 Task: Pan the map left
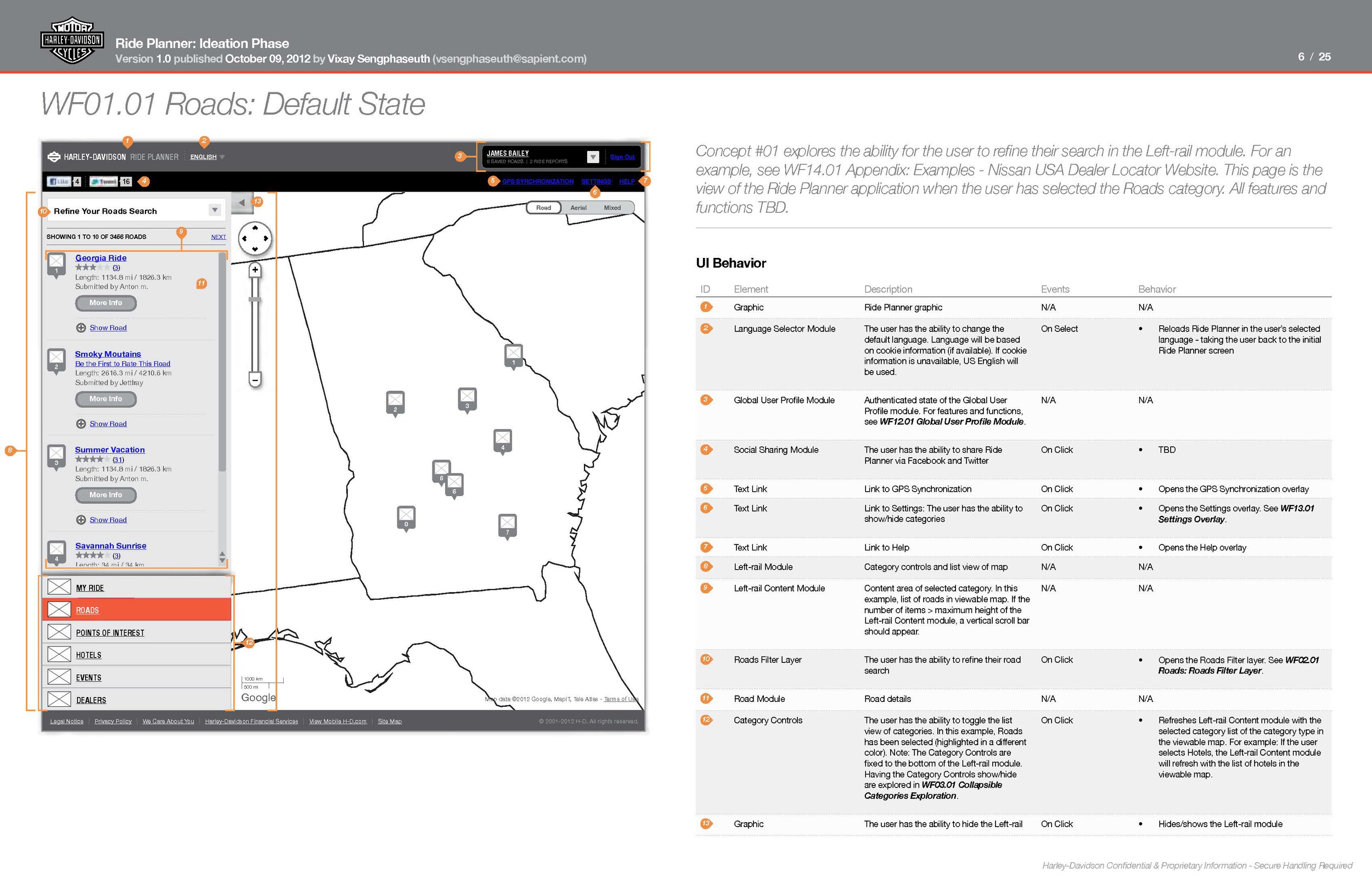(x=244, y=238)
